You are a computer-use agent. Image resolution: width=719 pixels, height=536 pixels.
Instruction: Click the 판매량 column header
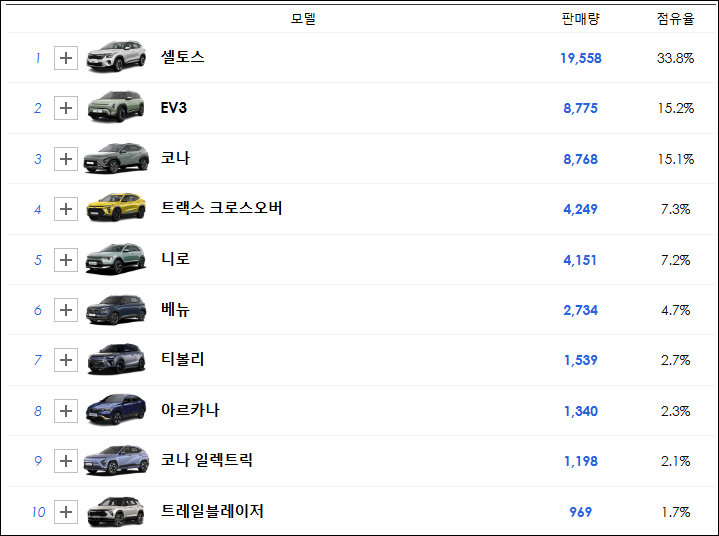tap(581, 19)
